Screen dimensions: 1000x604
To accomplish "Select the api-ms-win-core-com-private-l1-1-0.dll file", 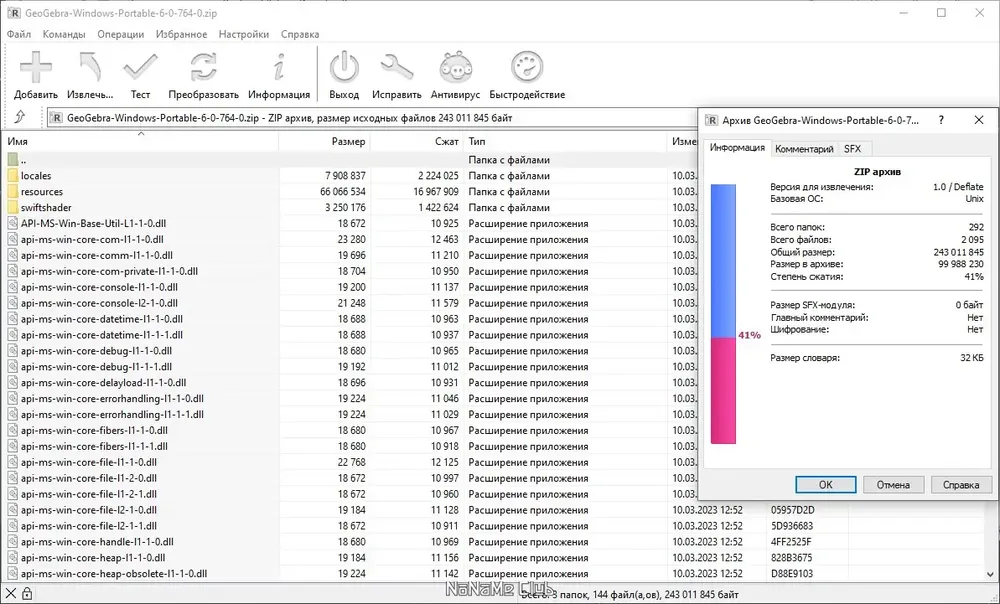I will (x=109, y=271).
